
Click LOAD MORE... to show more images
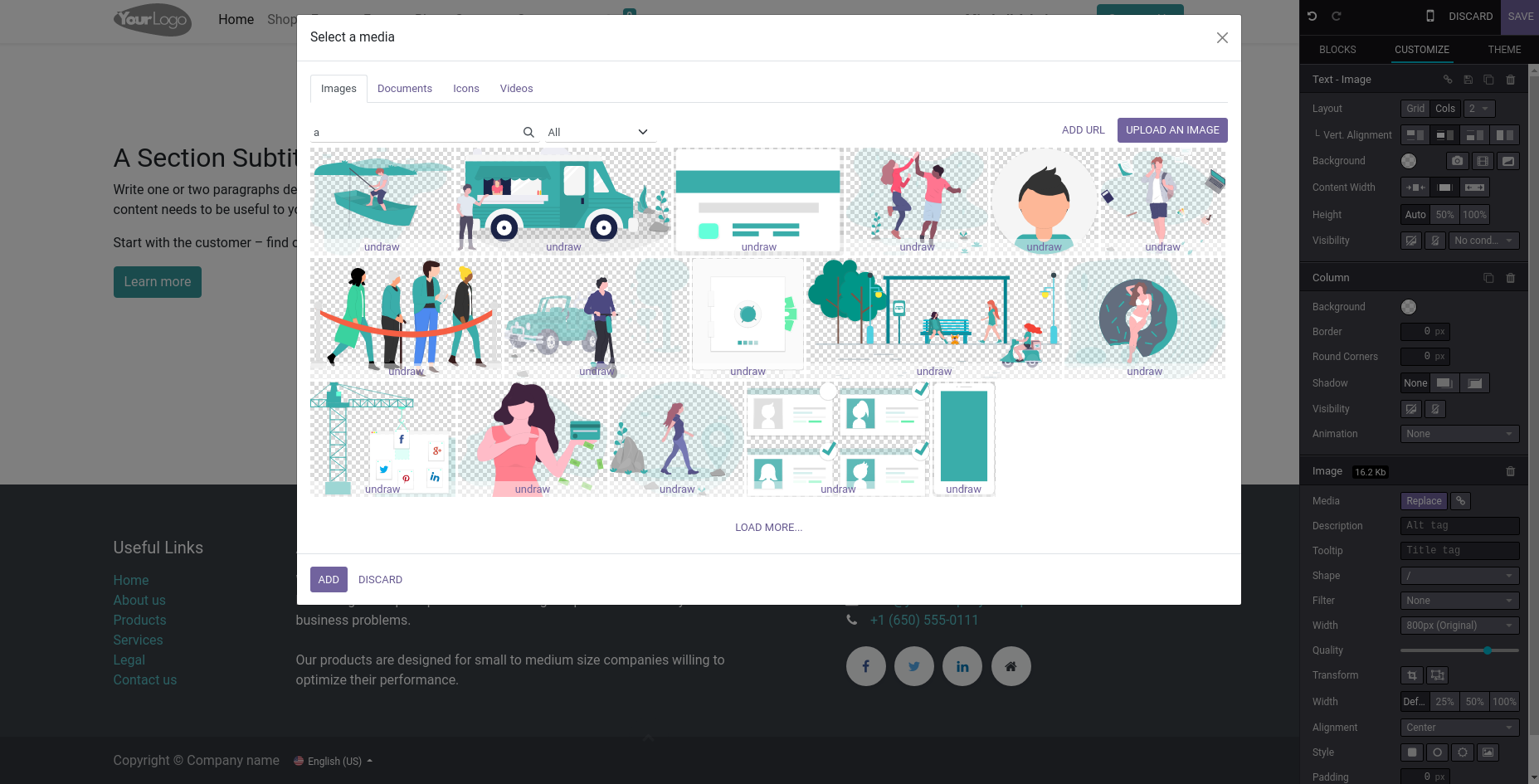coord(768,528)
